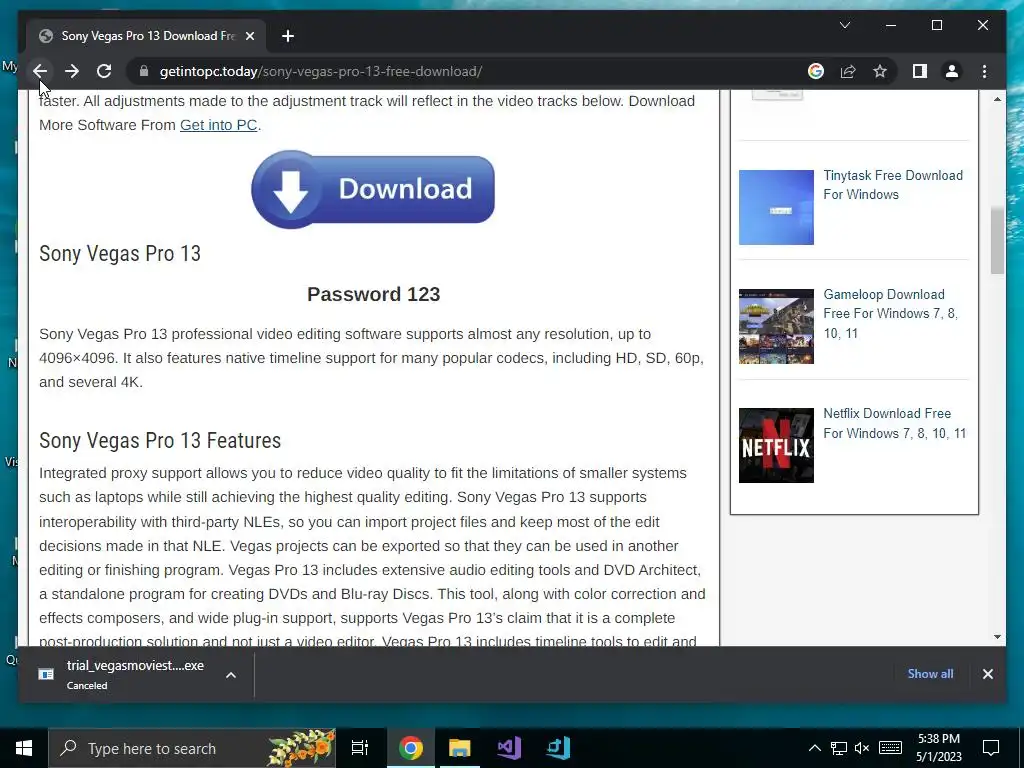
Task: Click the Sony Vegas Pro 13 heading
Action: coord(120,253)
